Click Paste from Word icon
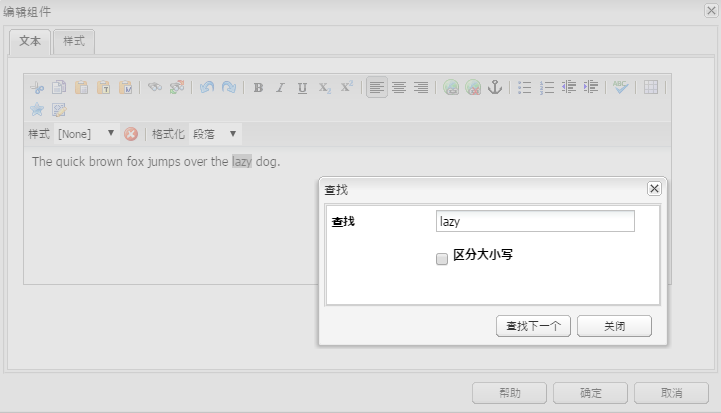721x413 pixels. (126, 87)
